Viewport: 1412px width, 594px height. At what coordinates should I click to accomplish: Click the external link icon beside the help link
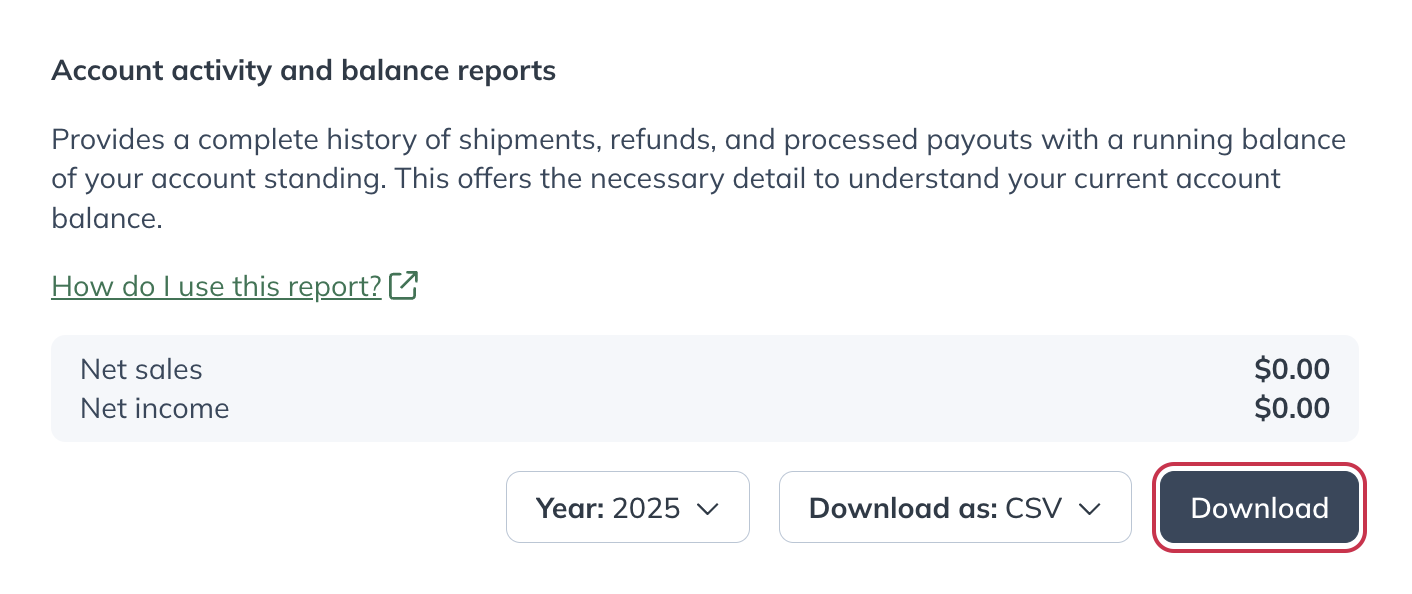[403, 285]
